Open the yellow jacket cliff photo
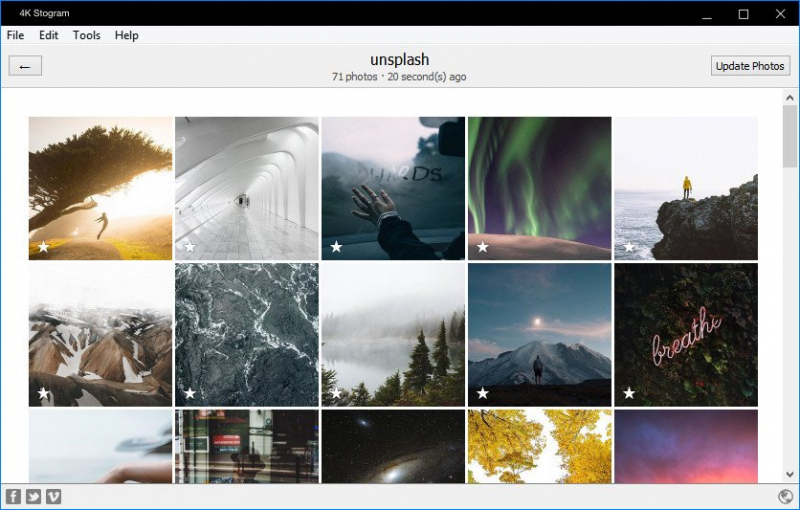Screen dimensions: 800x510 coord(686,188)
